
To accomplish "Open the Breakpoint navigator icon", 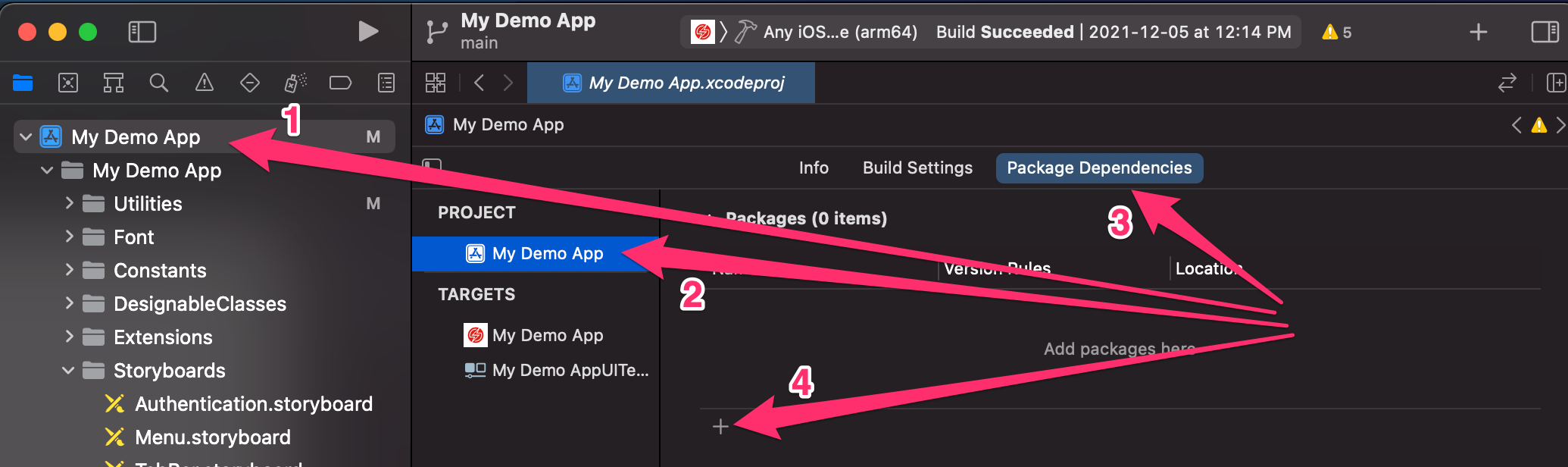I will tap(340, 83).
